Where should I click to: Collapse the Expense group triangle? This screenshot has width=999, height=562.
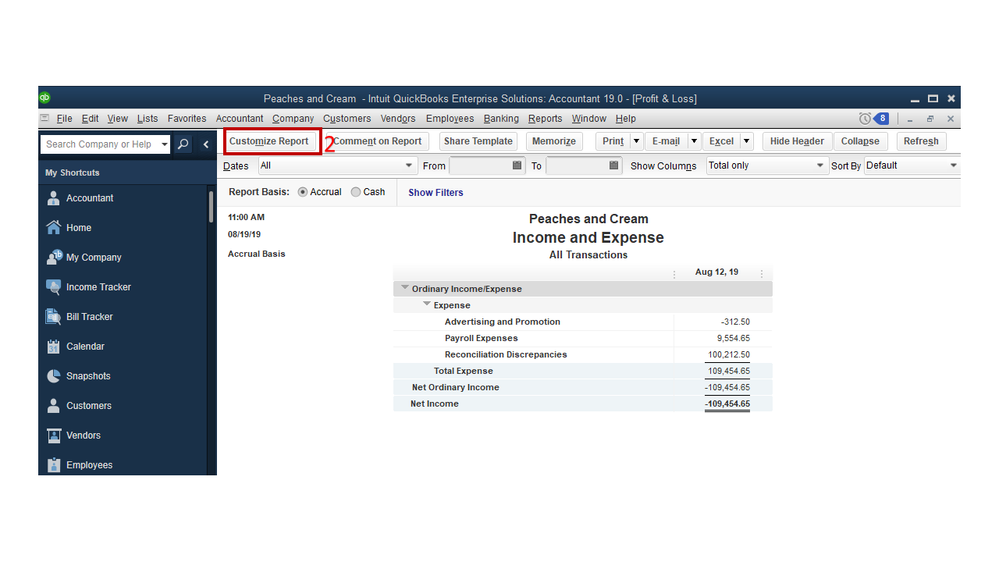click(427, 305)
